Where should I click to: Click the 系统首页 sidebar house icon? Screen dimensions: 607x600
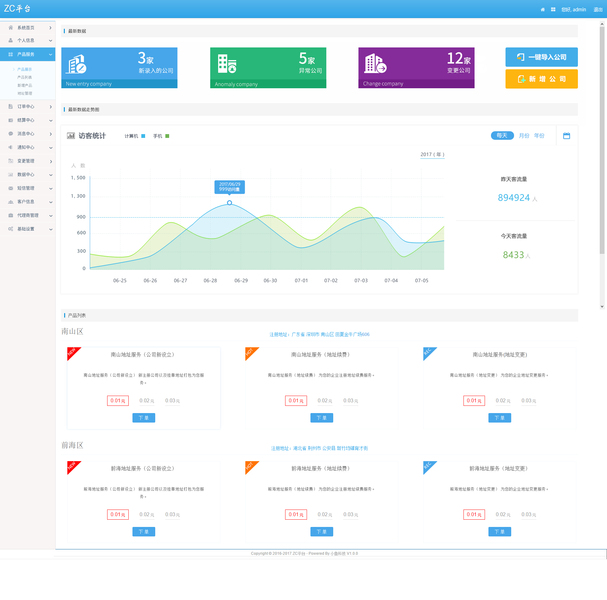10,27
